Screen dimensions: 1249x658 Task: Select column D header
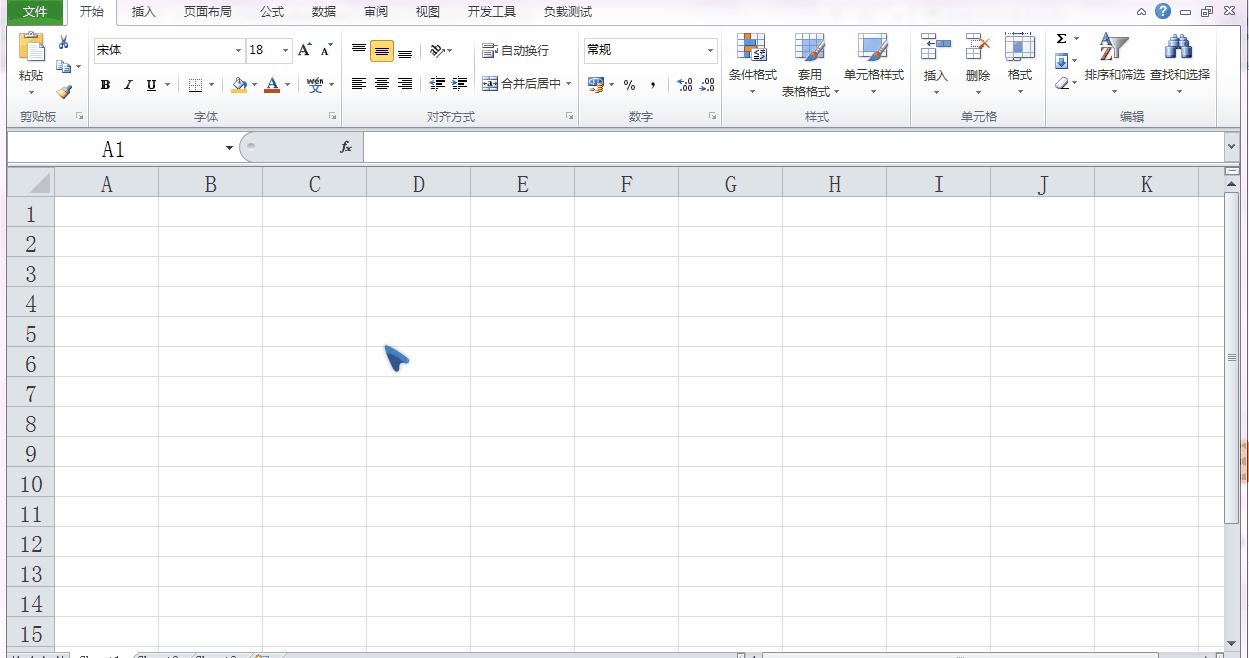[x=418, y=183]
